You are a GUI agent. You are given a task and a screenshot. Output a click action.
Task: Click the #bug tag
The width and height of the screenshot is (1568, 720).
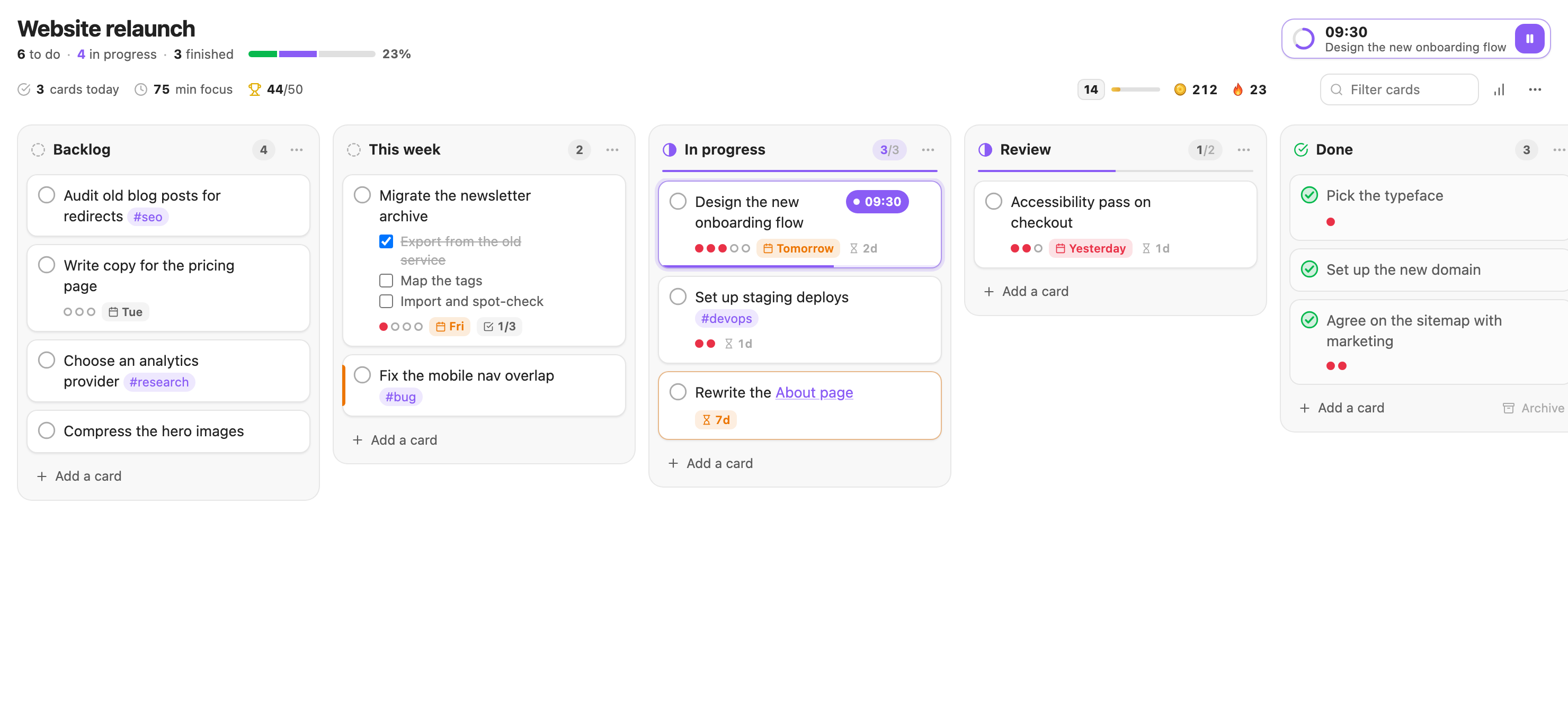point(400,397)
